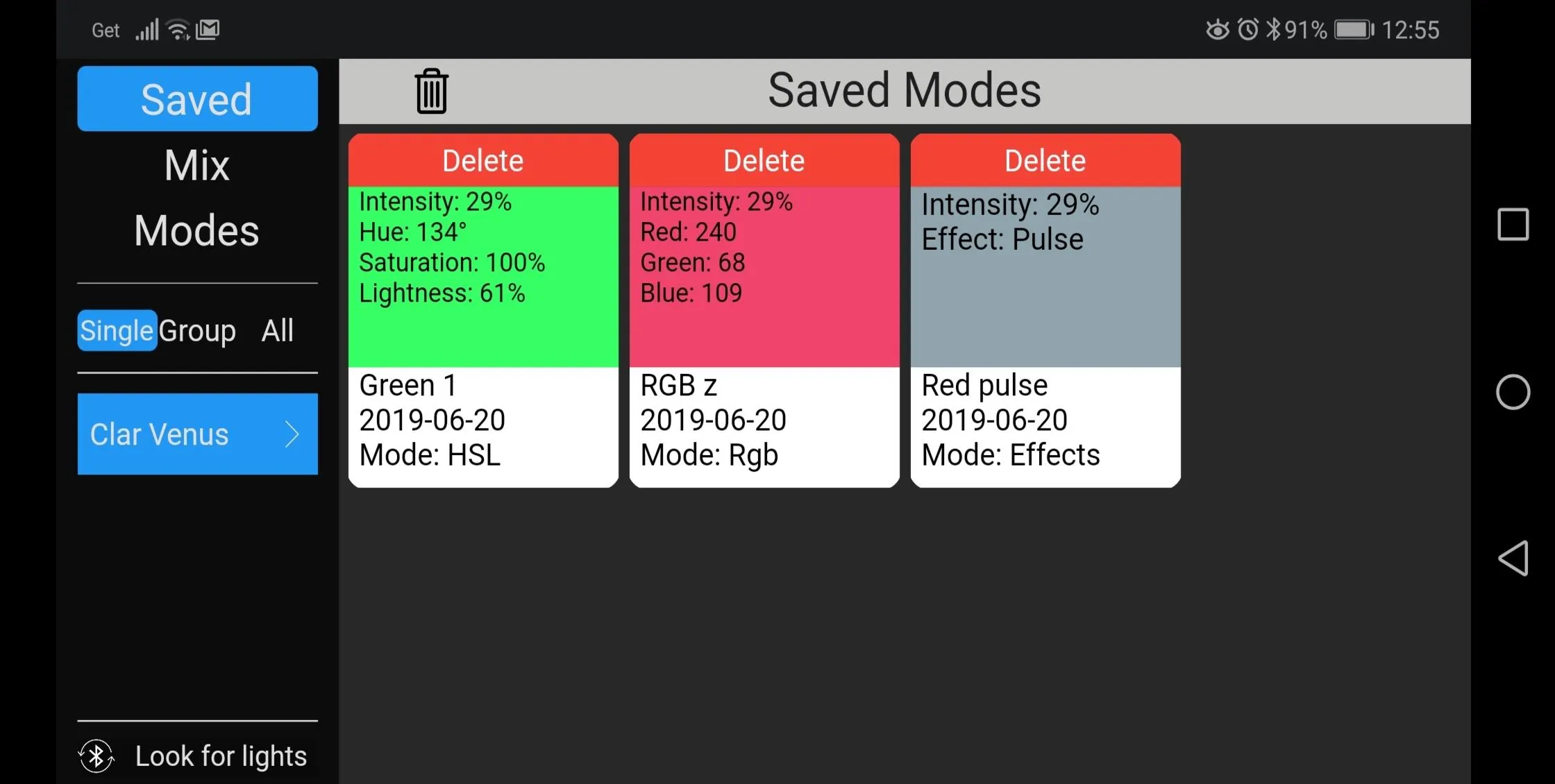Open the Modes section
The height and width of the screenshot is (784, 1555).
(x=197, y=230)
